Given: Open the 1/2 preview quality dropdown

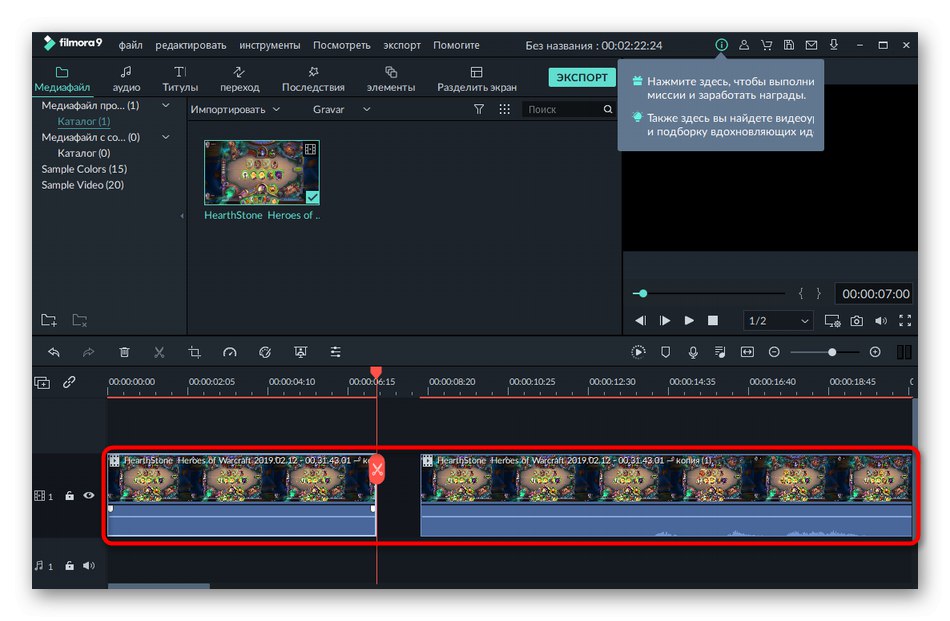Looking at the screenshot, I should pyautogui.click(x=777, y=321).
